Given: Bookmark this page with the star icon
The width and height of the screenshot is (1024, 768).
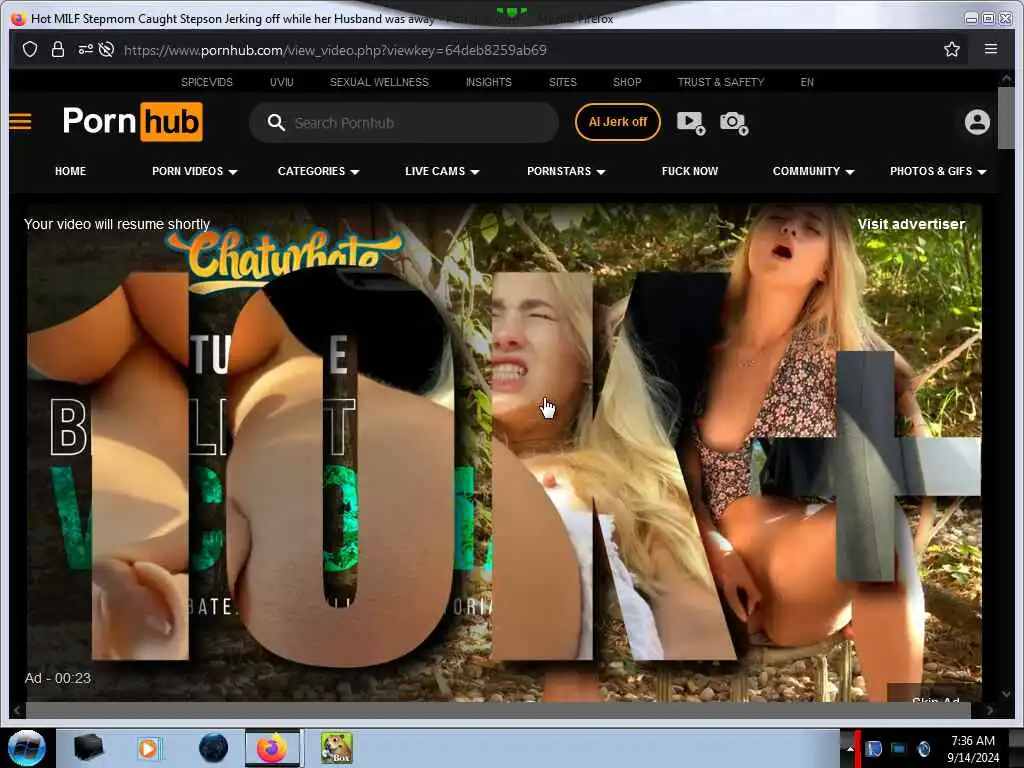Looking at the screenshot, I should tap(952, 49).
